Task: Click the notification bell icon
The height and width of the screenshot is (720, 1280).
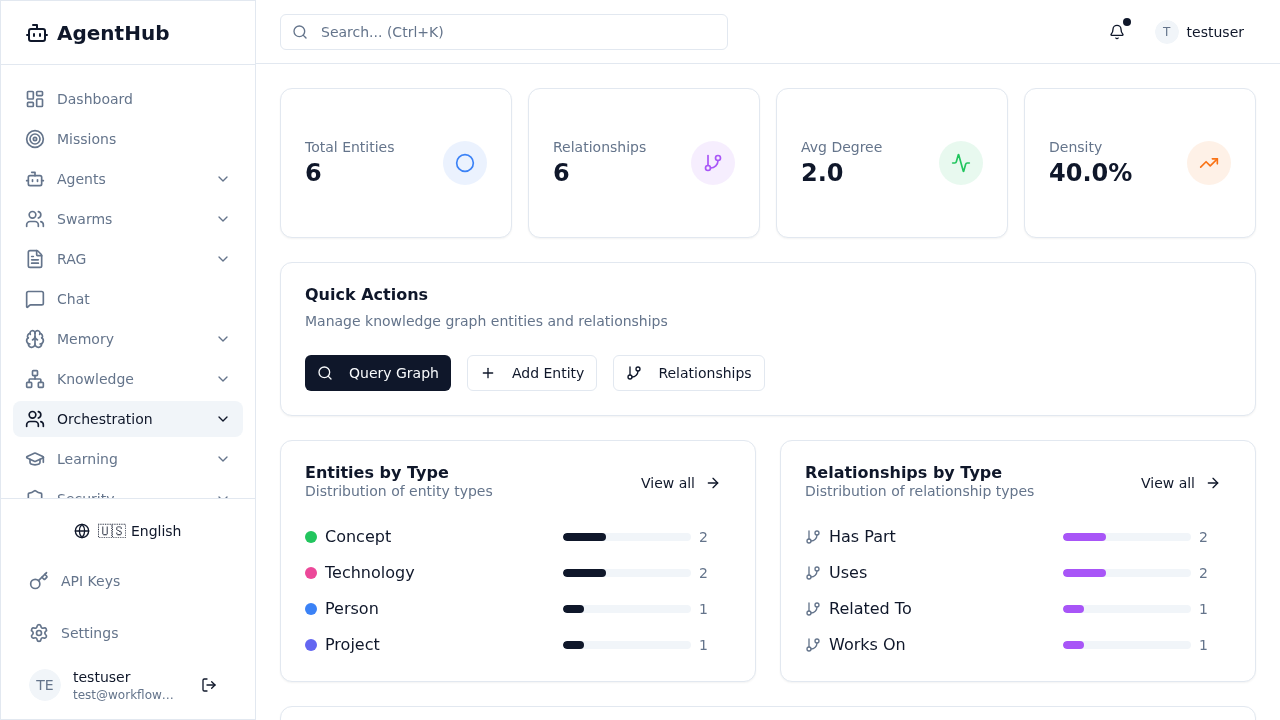Action: [1117, 32]
